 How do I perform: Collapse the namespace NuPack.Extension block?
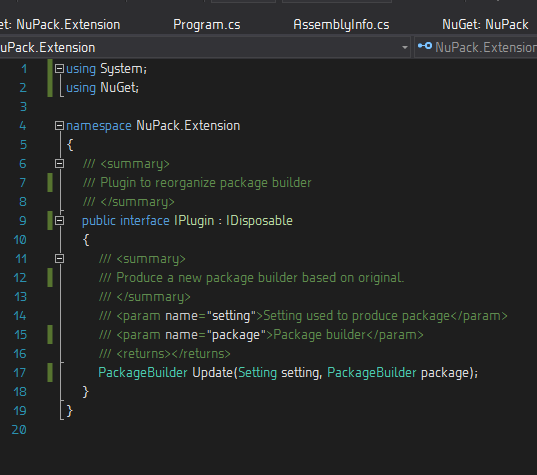pyautogui.click(x=59, y=126)
